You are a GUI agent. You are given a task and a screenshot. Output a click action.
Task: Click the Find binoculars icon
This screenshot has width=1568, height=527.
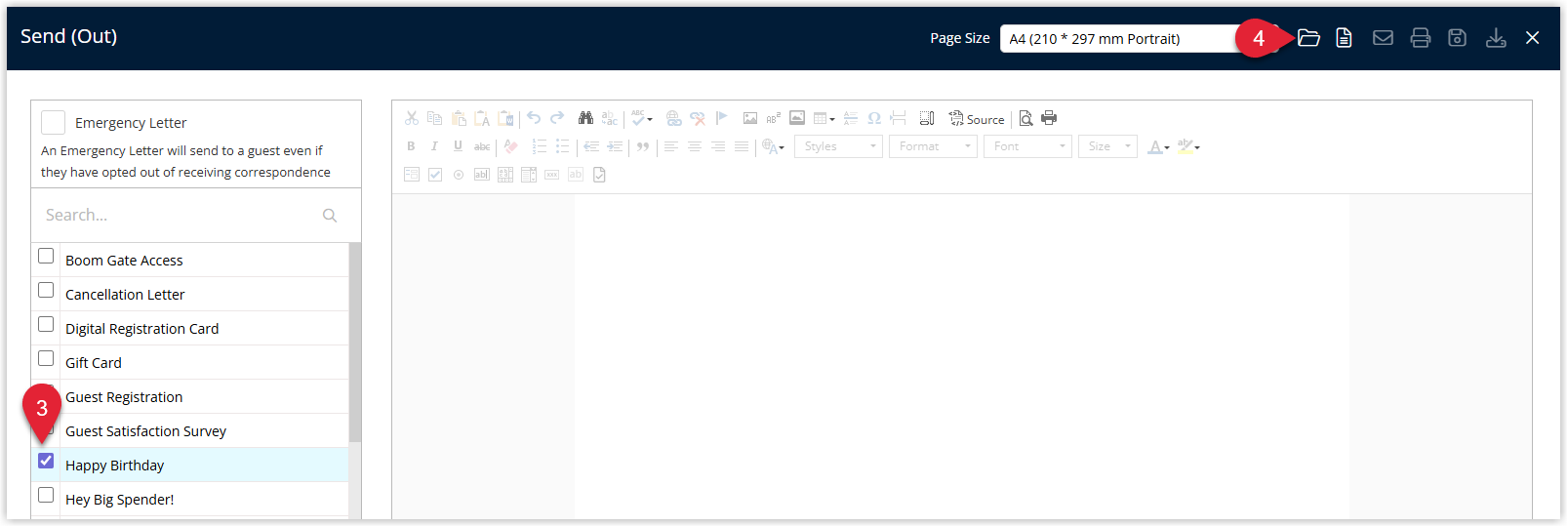[585, 118]
